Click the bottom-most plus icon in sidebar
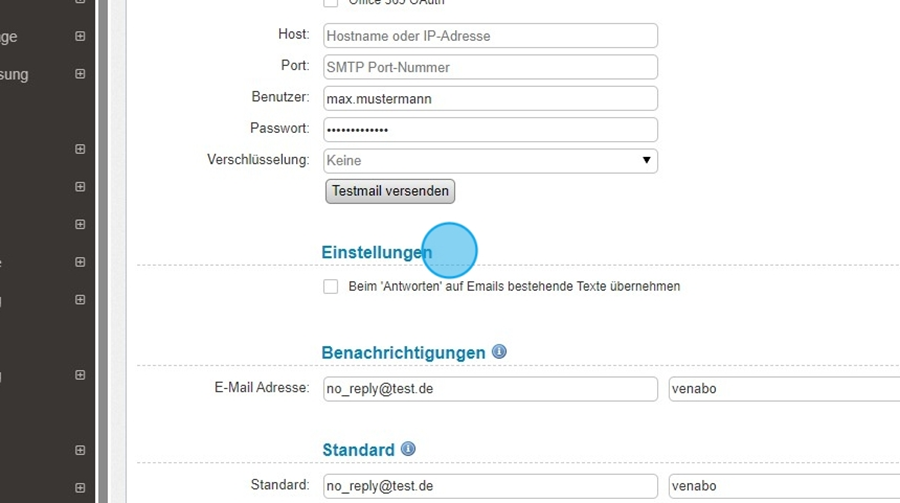This screenshot has height=503, width=900. tap(80, 488)
